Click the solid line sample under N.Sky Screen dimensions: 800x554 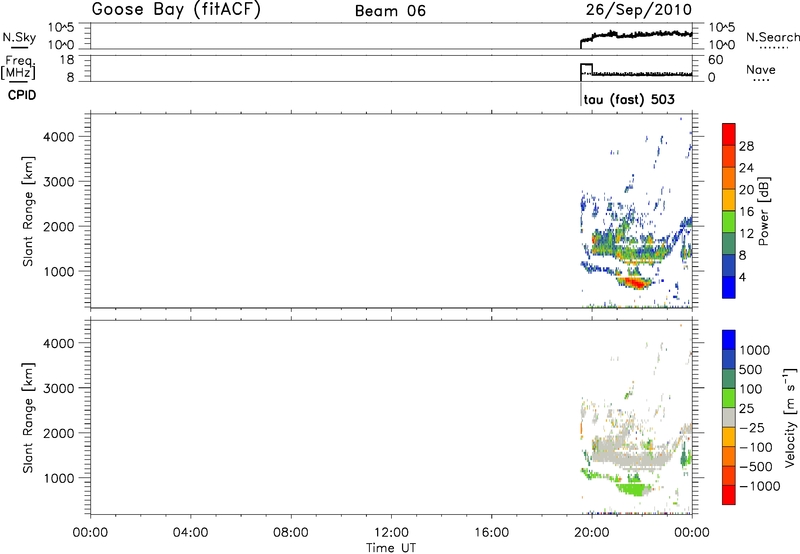(19, 47)
